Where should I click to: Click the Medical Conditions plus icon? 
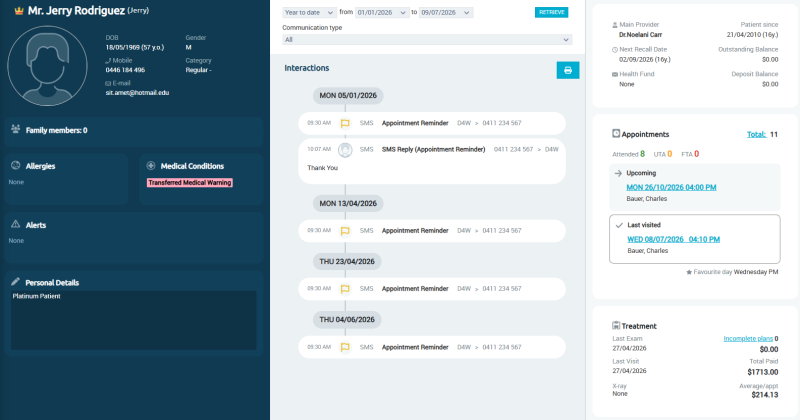[151, 165]
